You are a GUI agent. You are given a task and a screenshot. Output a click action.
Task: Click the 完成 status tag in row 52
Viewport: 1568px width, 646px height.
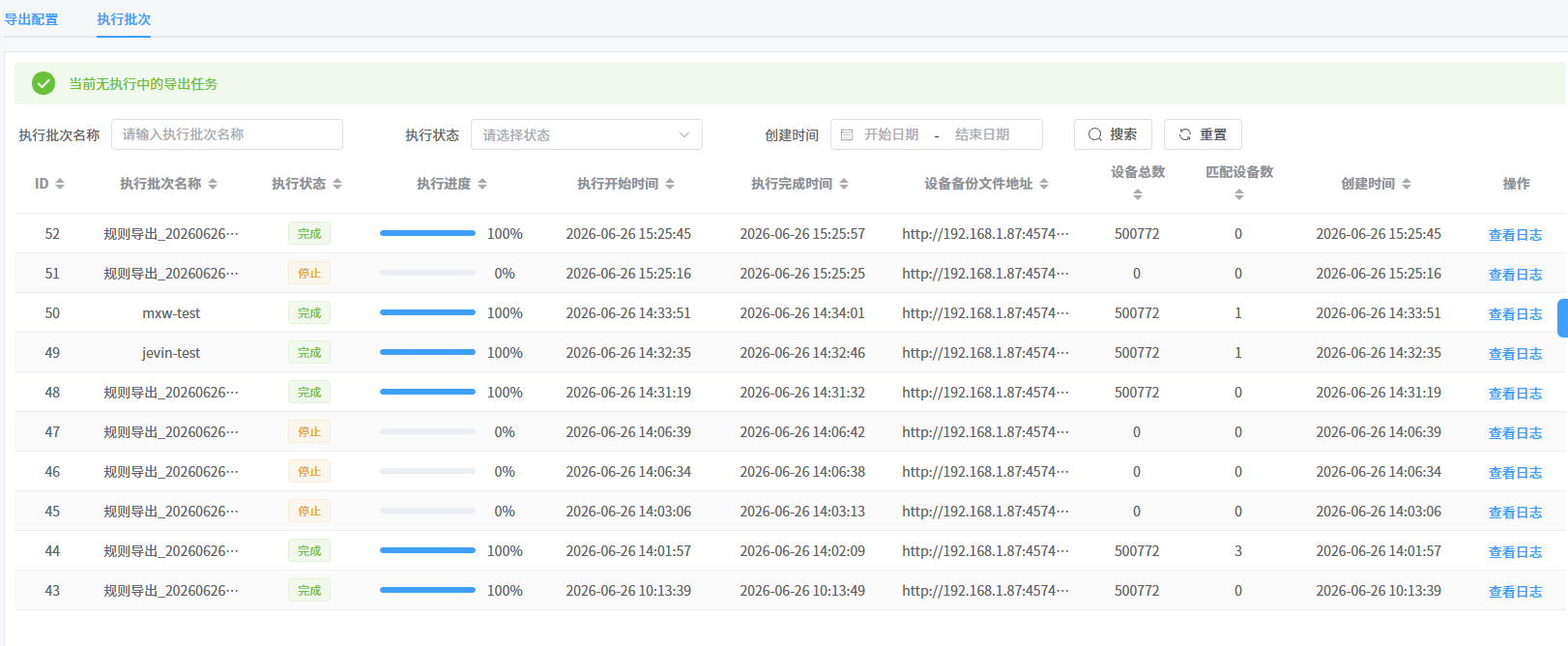coord(309,233)
